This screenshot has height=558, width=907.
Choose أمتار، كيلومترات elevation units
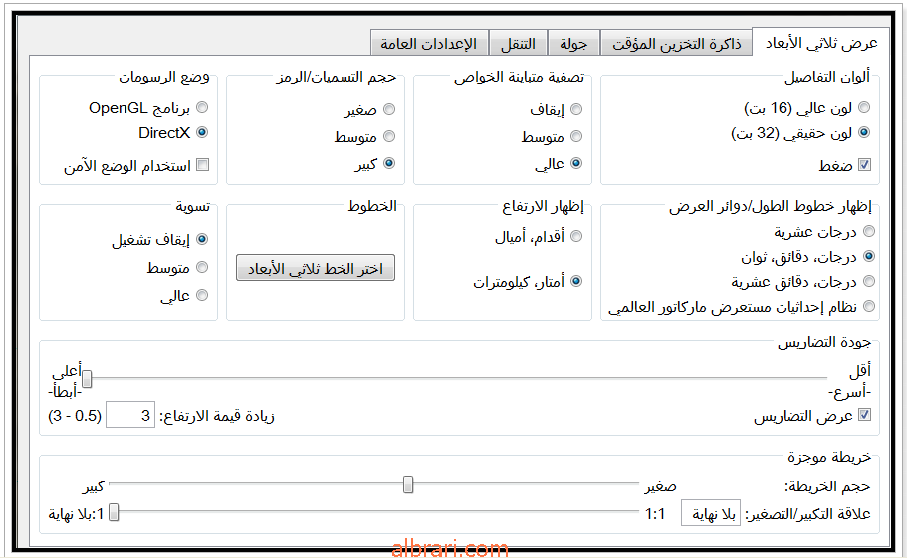click(576, 282)
